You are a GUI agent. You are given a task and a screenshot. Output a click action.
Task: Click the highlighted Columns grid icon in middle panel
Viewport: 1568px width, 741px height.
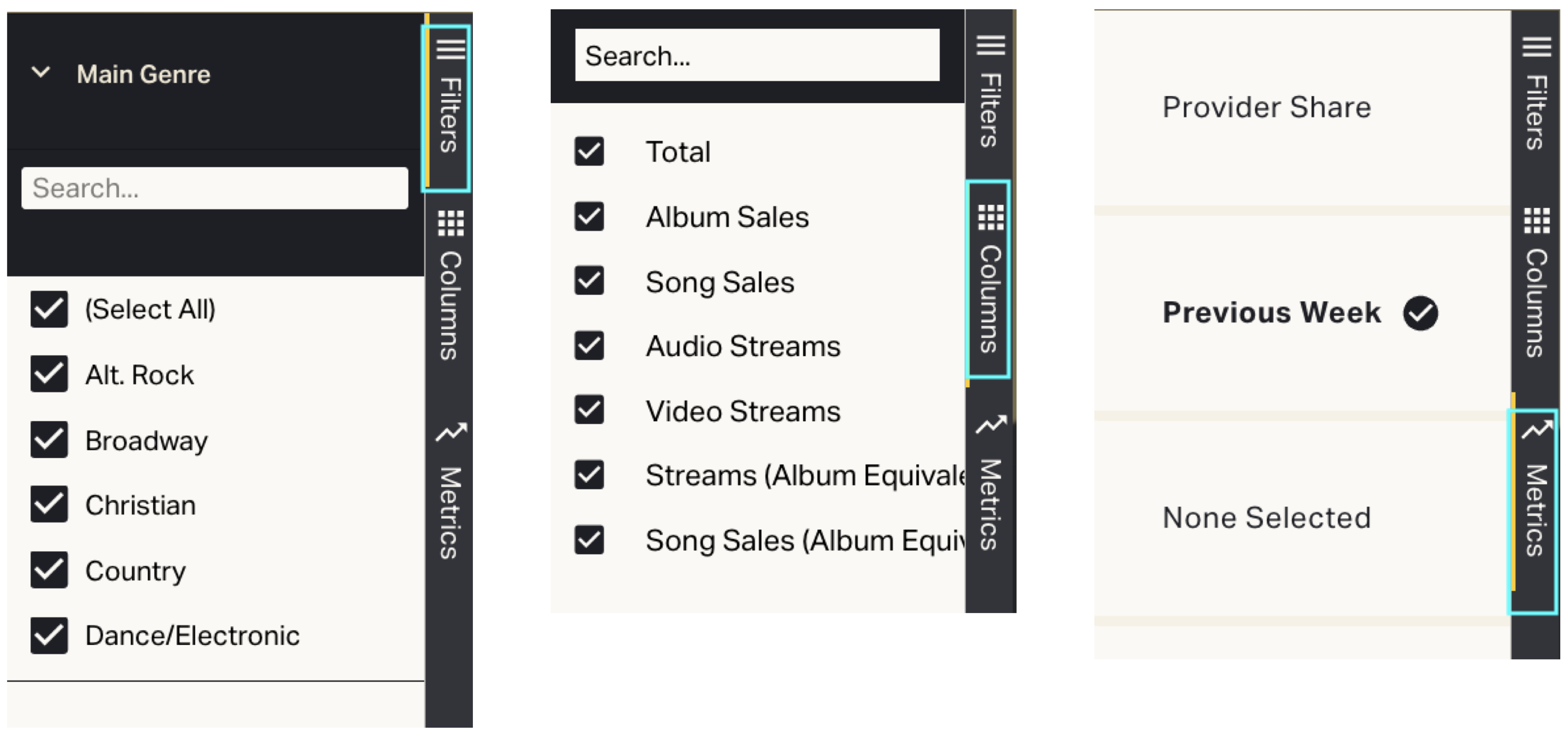990,218
